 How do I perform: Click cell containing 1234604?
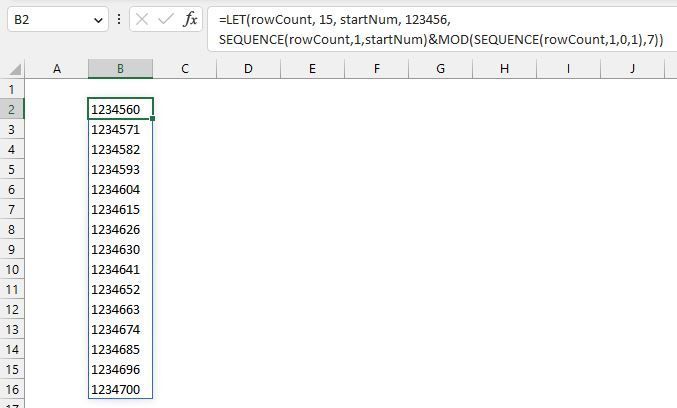tap(120, 190)
